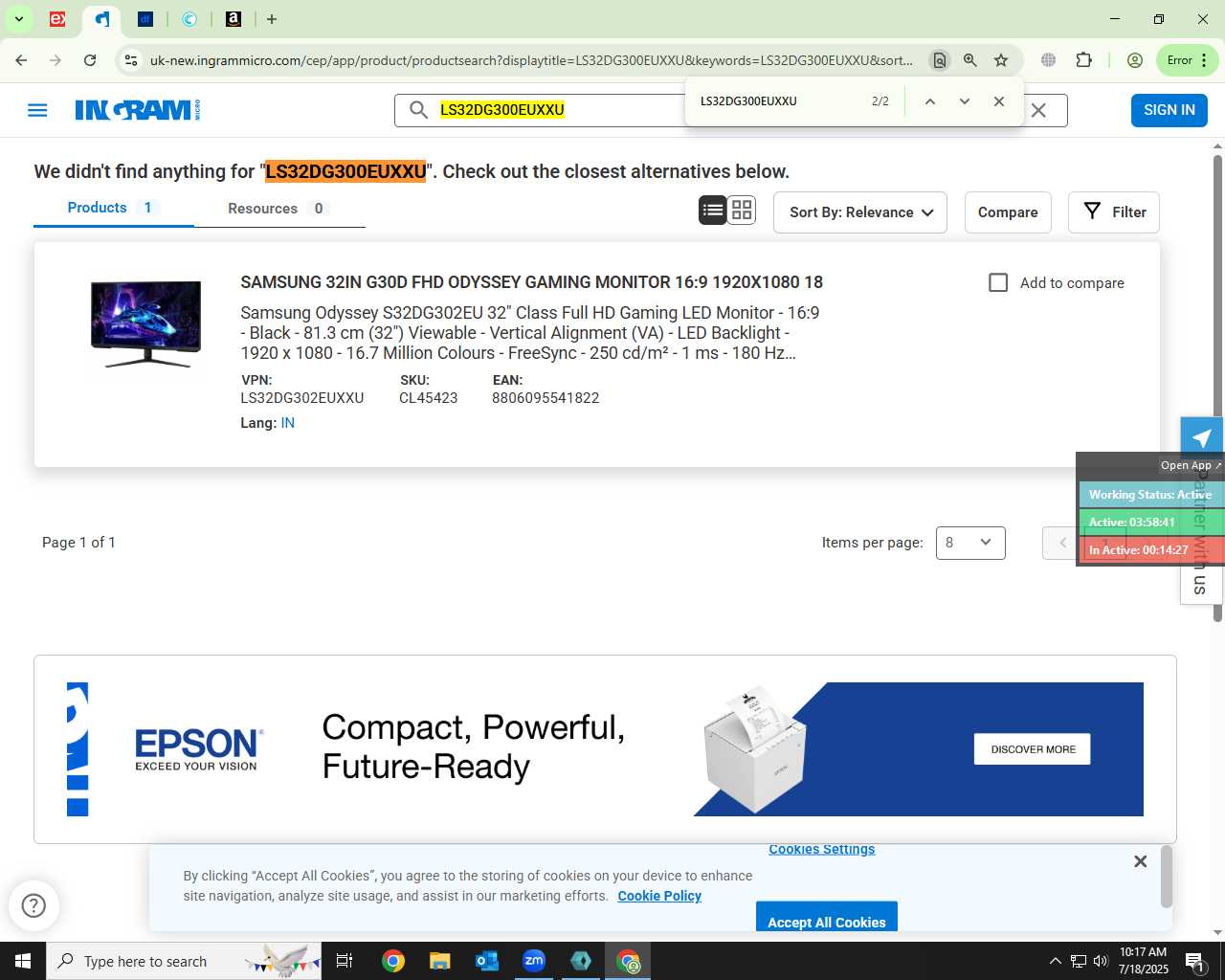
Task: Open Outlook from taskbar
Action: 487,961
